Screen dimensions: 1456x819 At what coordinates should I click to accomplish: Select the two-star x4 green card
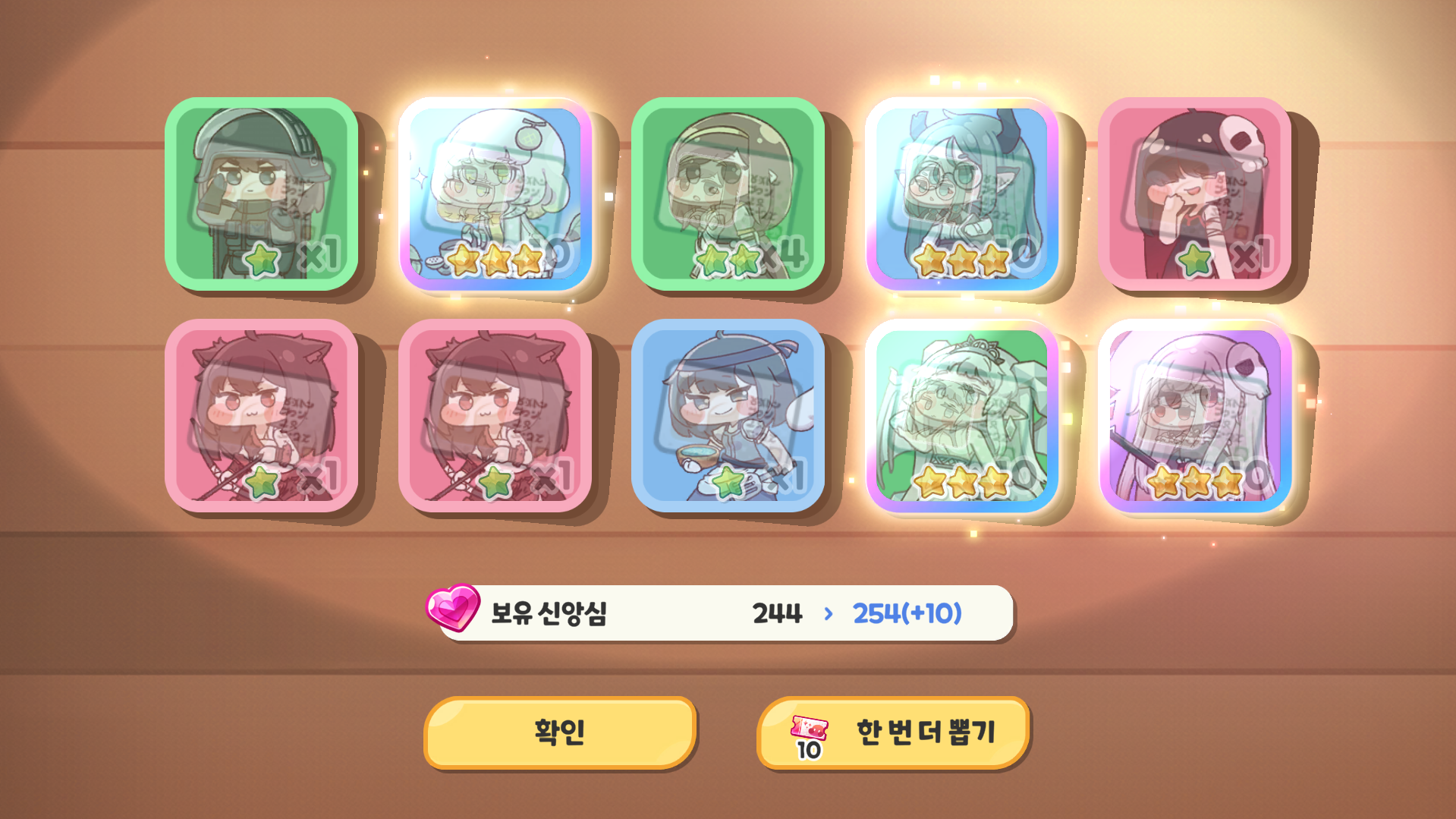(728, 194)
